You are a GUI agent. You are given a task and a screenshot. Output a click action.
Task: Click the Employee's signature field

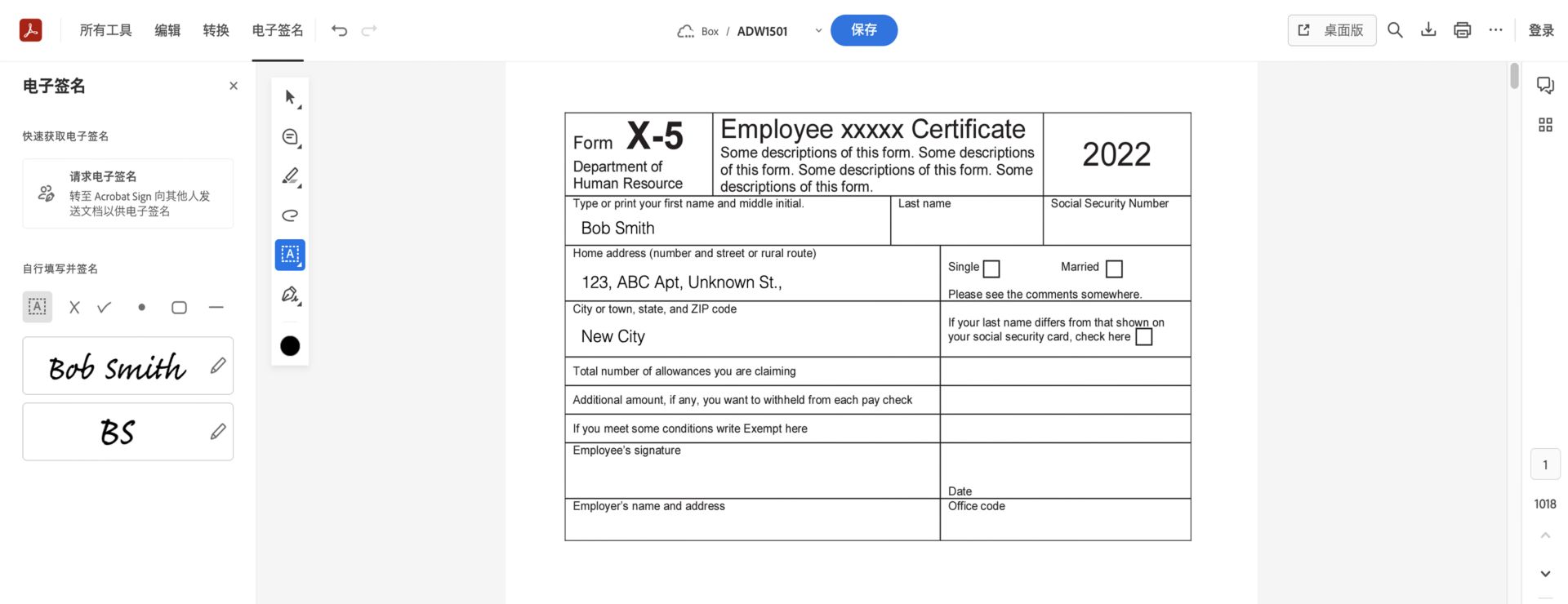coord(752,471)
